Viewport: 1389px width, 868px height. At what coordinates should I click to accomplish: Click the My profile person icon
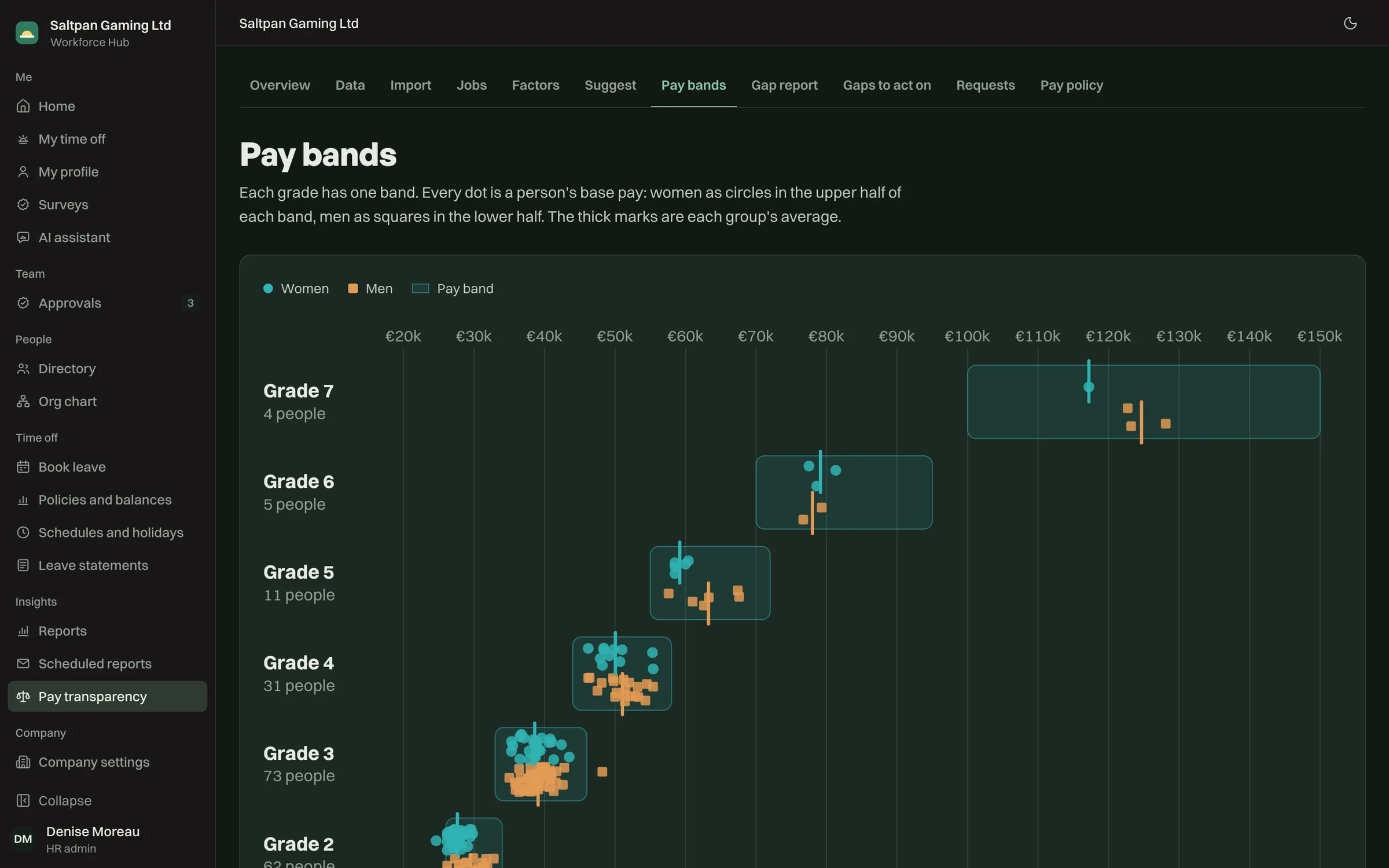(23, 172)
